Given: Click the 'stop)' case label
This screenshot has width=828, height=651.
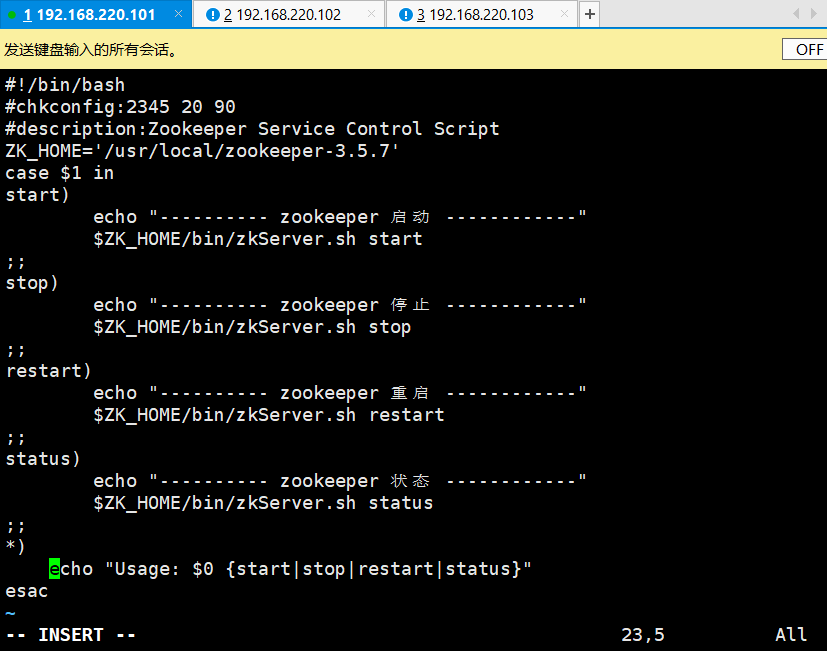Looking at the screenshot, I should (32, 283).
